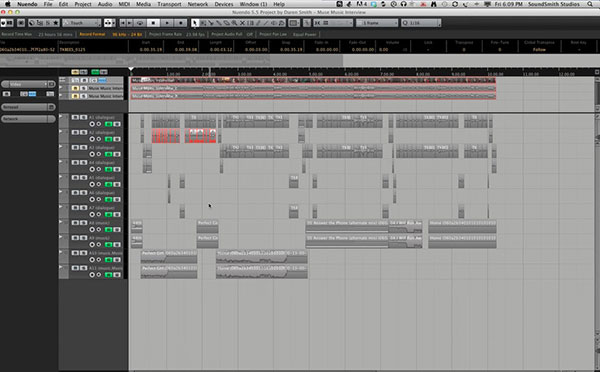Select the Object Selection arrow tool
This screenshot has width=600, height=372.
pos(195,23)
